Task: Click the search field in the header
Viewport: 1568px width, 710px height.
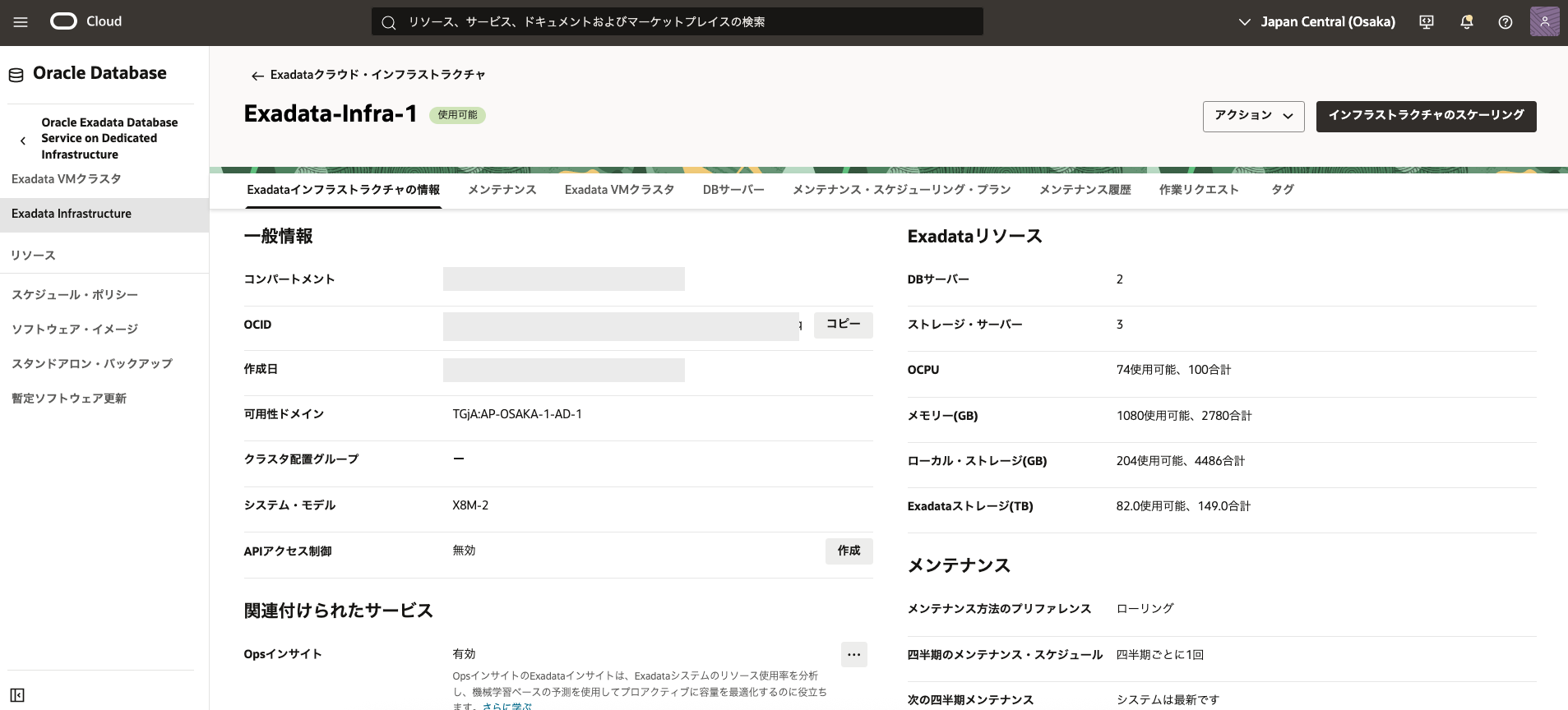Action: 677,22
